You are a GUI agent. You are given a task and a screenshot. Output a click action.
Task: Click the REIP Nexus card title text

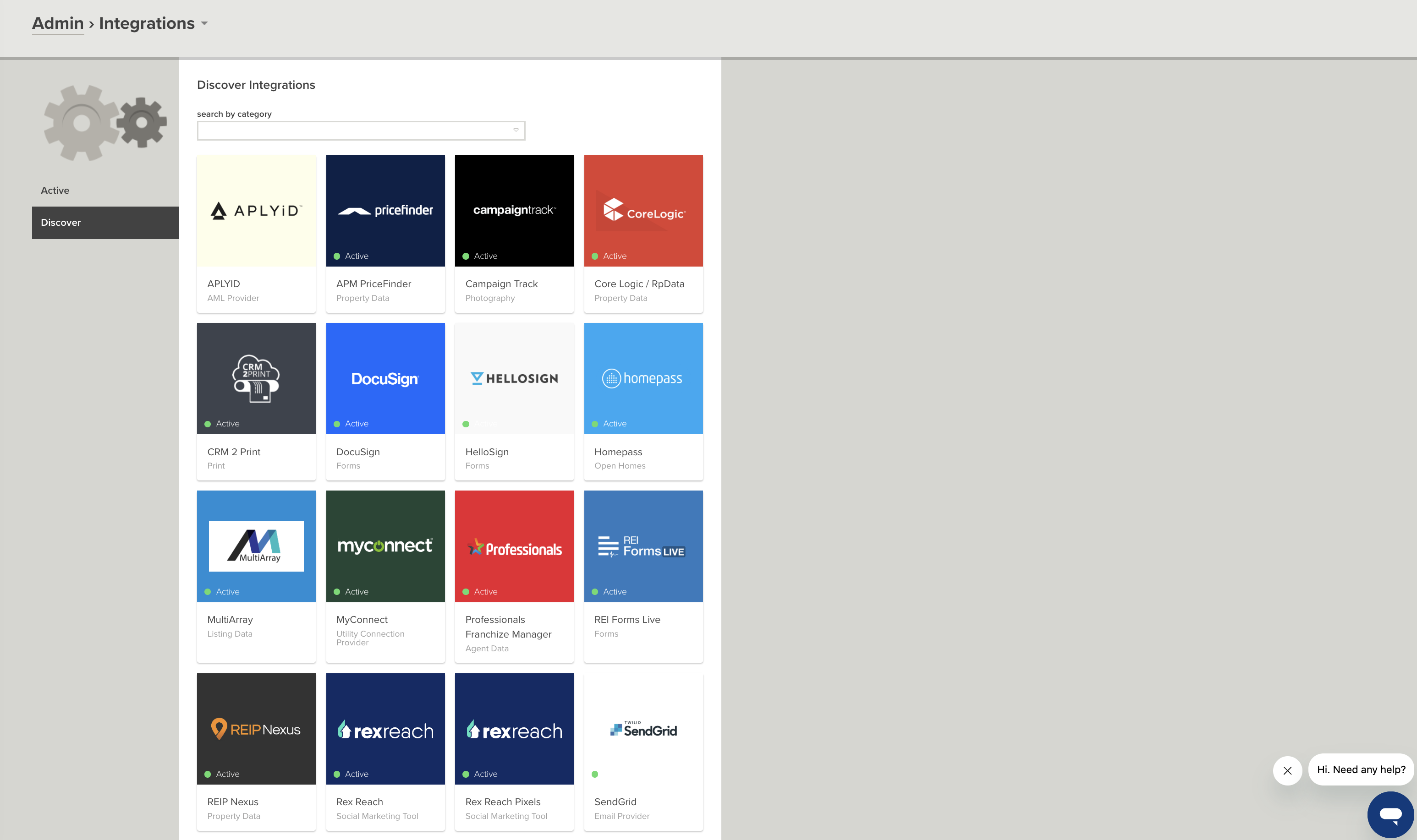click(232, 802)
